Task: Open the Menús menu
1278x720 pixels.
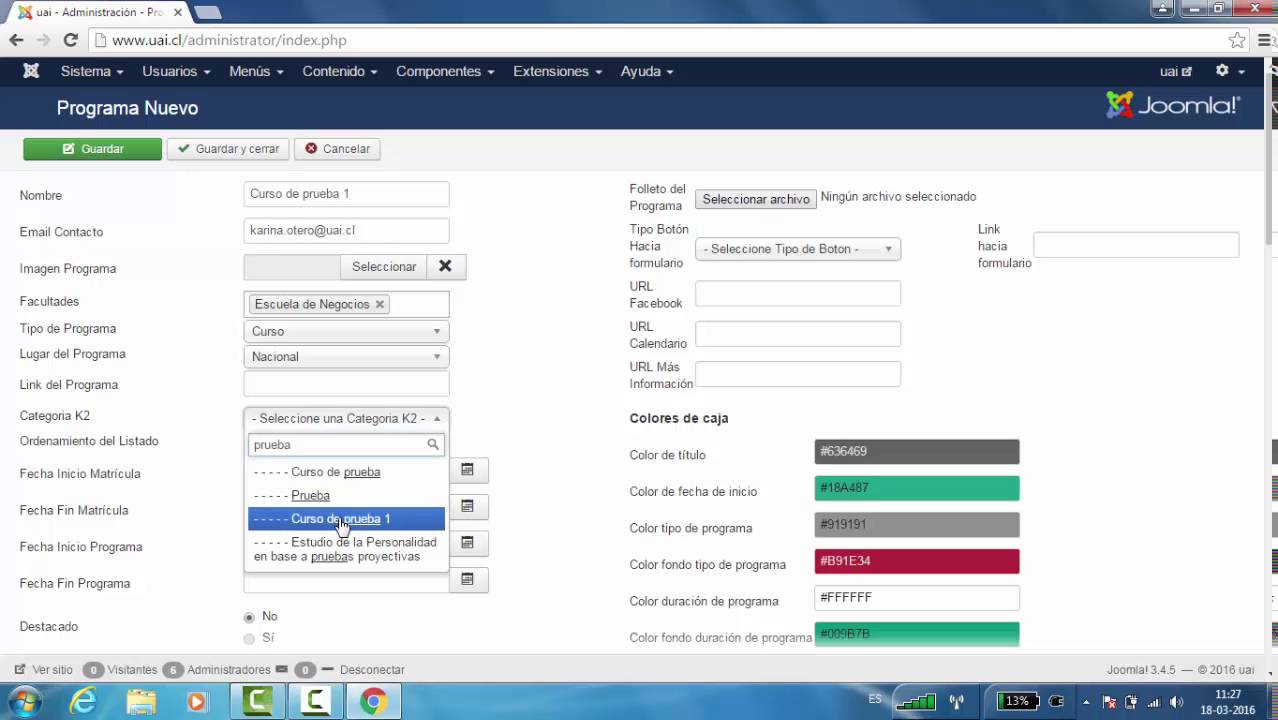Action: click(256, 71)
